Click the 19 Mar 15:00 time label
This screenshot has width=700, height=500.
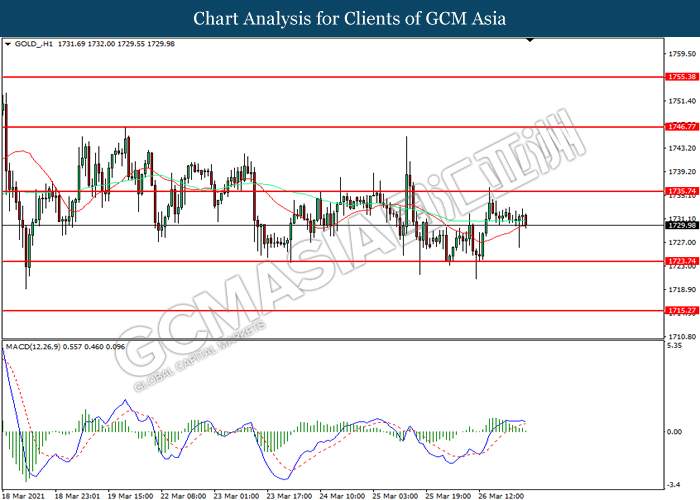pyautogui.click(x=130, y=496)
